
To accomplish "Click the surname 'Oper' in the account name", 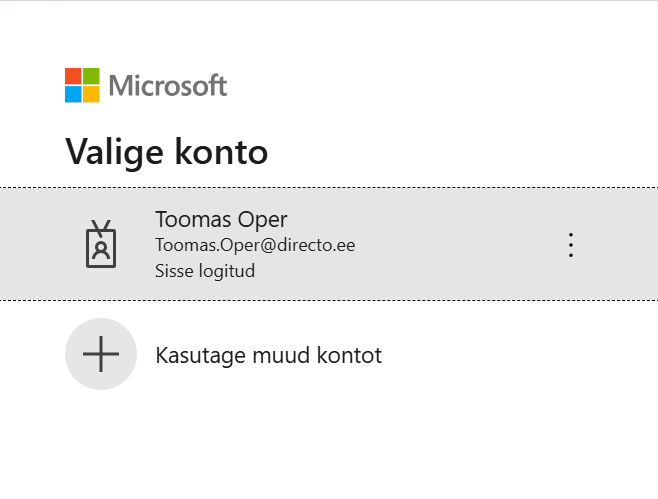I will tap(265, 219).
